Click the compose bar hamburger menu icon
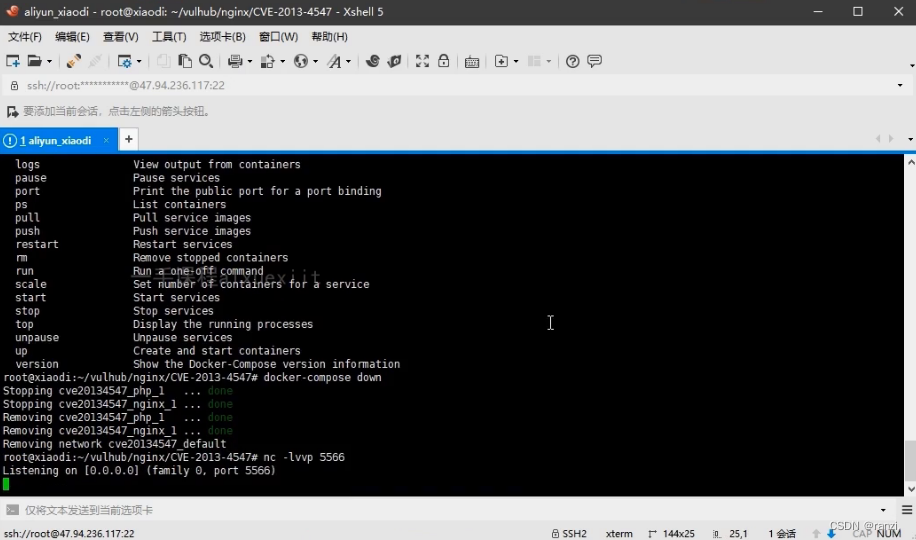The image size is (916, 540). tap(907, 510)
